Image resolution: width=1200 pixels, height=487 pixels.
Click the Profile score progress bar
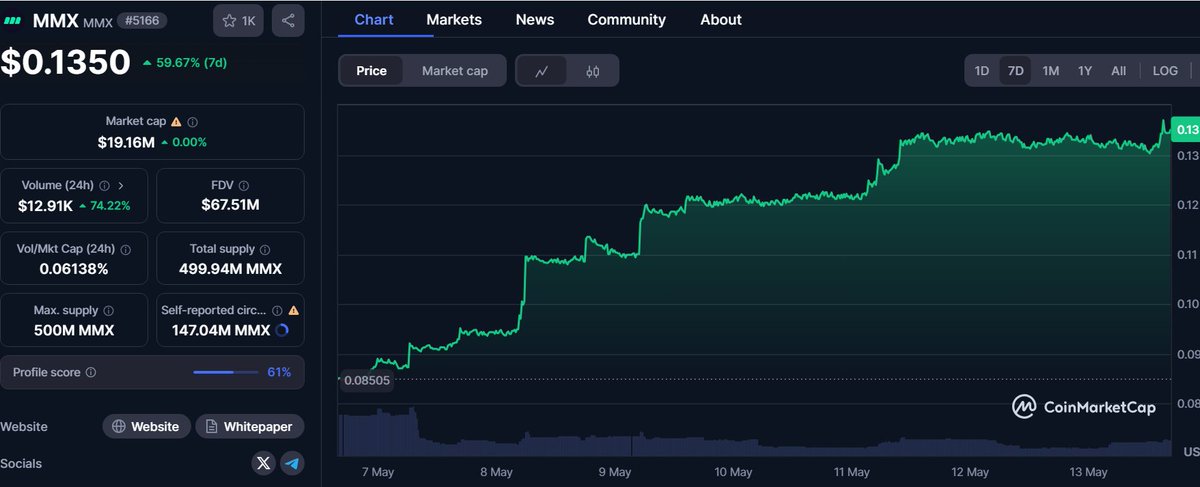point(225,372)
